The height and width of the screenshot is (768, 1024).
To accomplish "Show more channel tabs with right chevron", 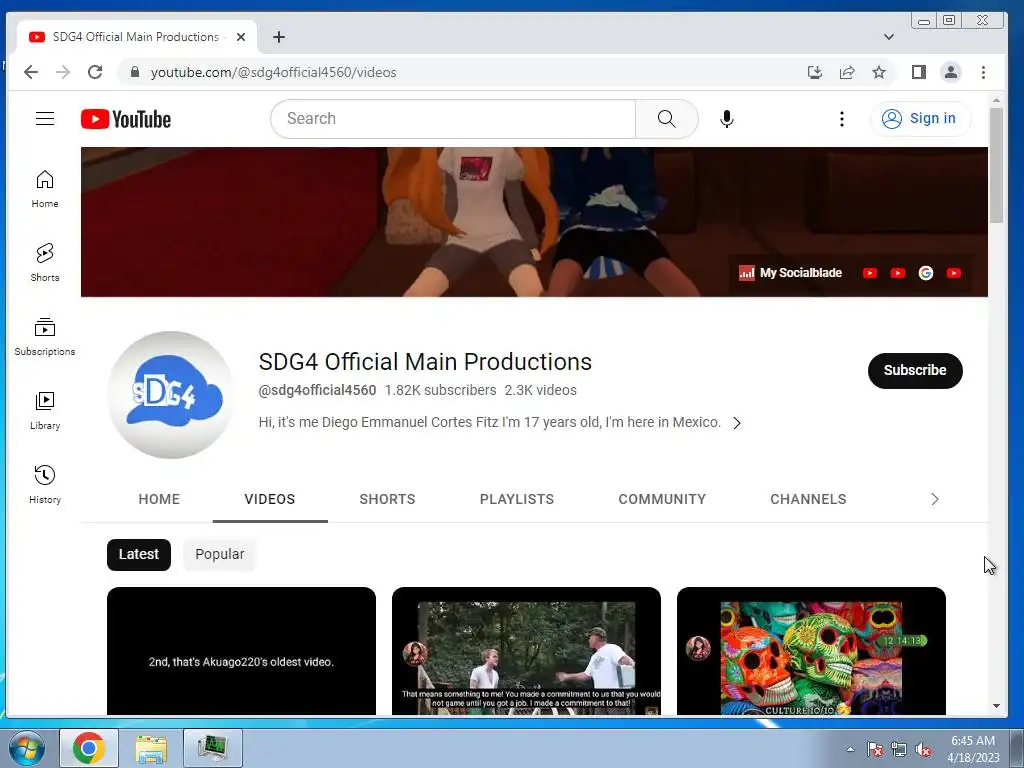I will 935,499.
